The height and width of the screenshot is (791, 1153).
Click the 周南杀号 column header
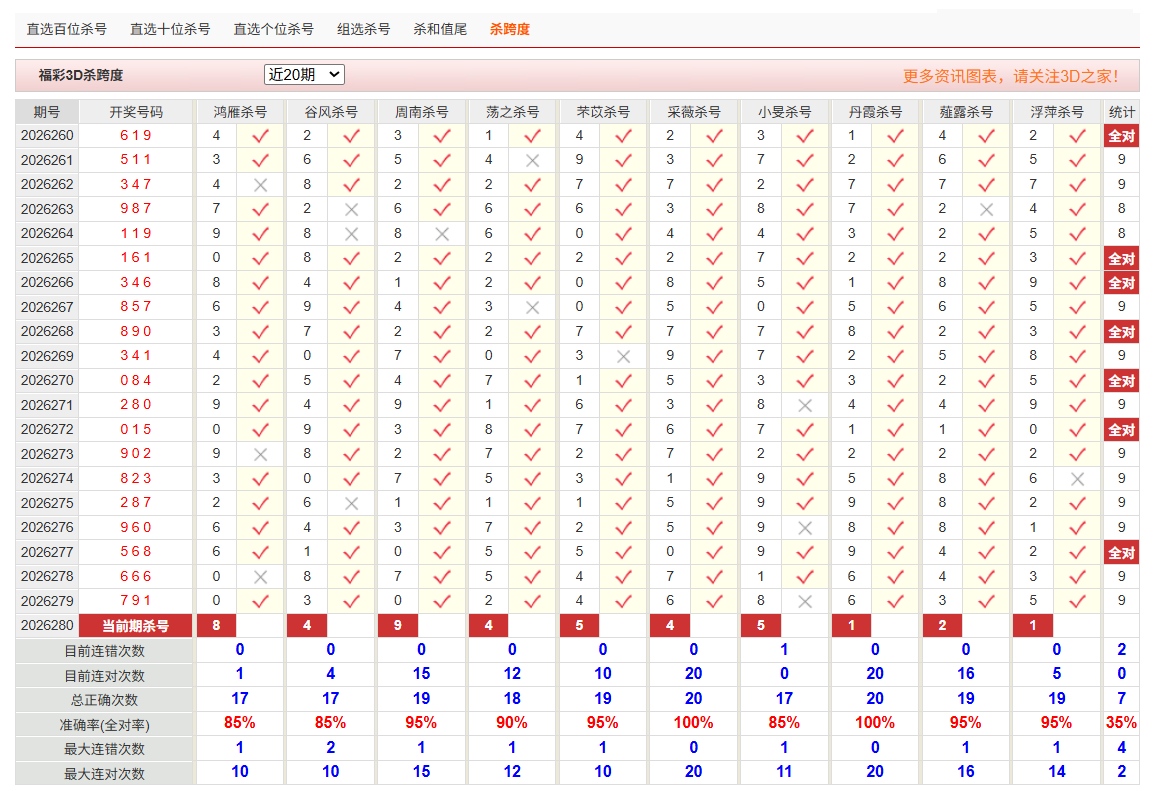click(421, 112)
